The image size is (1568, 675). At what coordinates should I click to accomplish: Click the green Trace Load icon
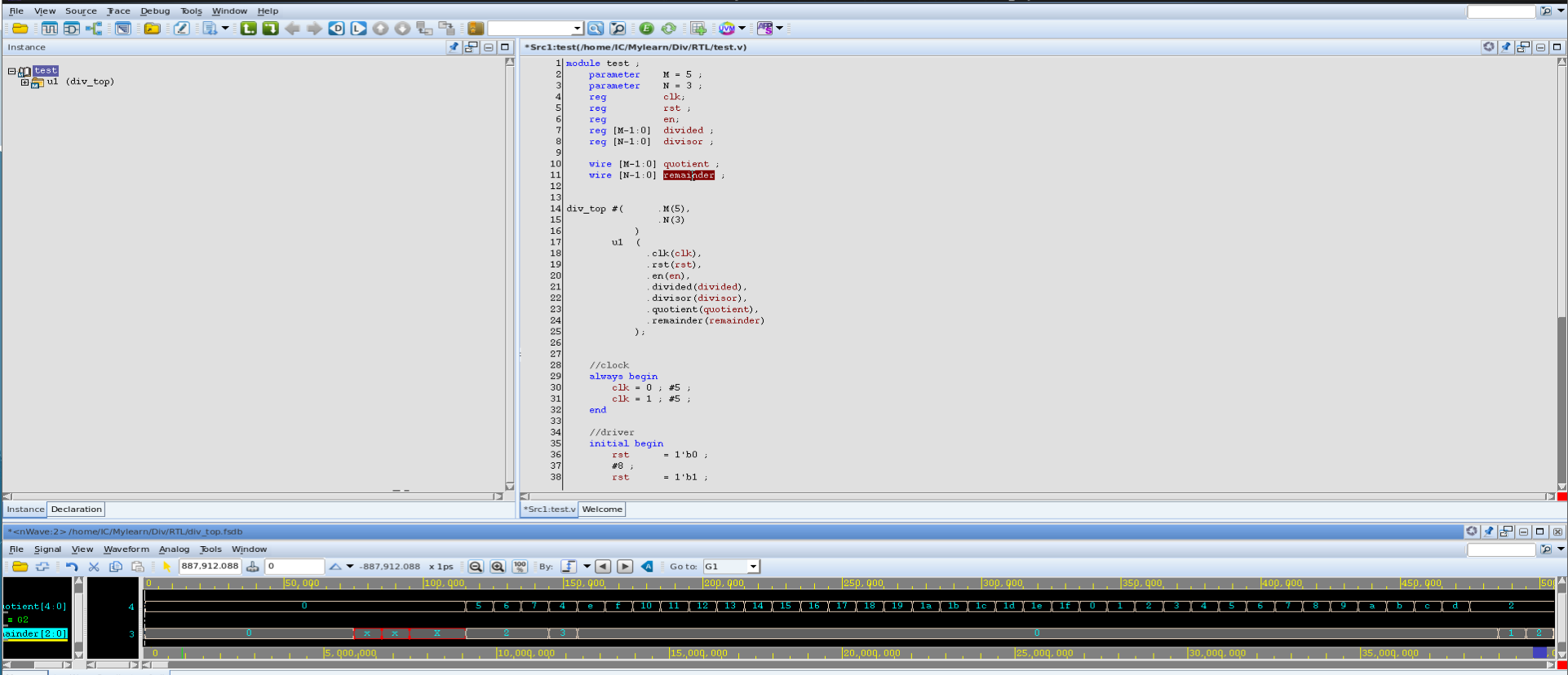pyautogui.click(x=249, y=29)
